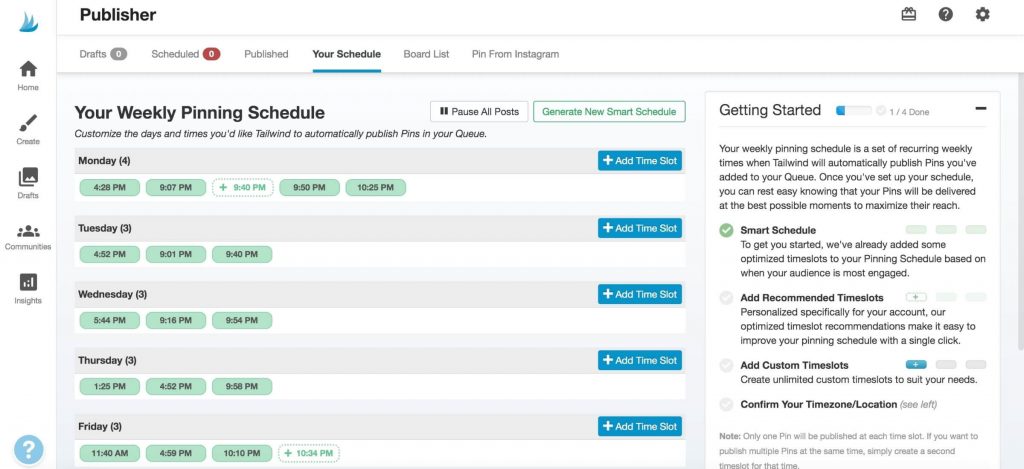This screenshot has height=469, width=1024.
Task: Open the Add Custom Timeslots step
Action: pyautogui.click(x=794, y=365)
